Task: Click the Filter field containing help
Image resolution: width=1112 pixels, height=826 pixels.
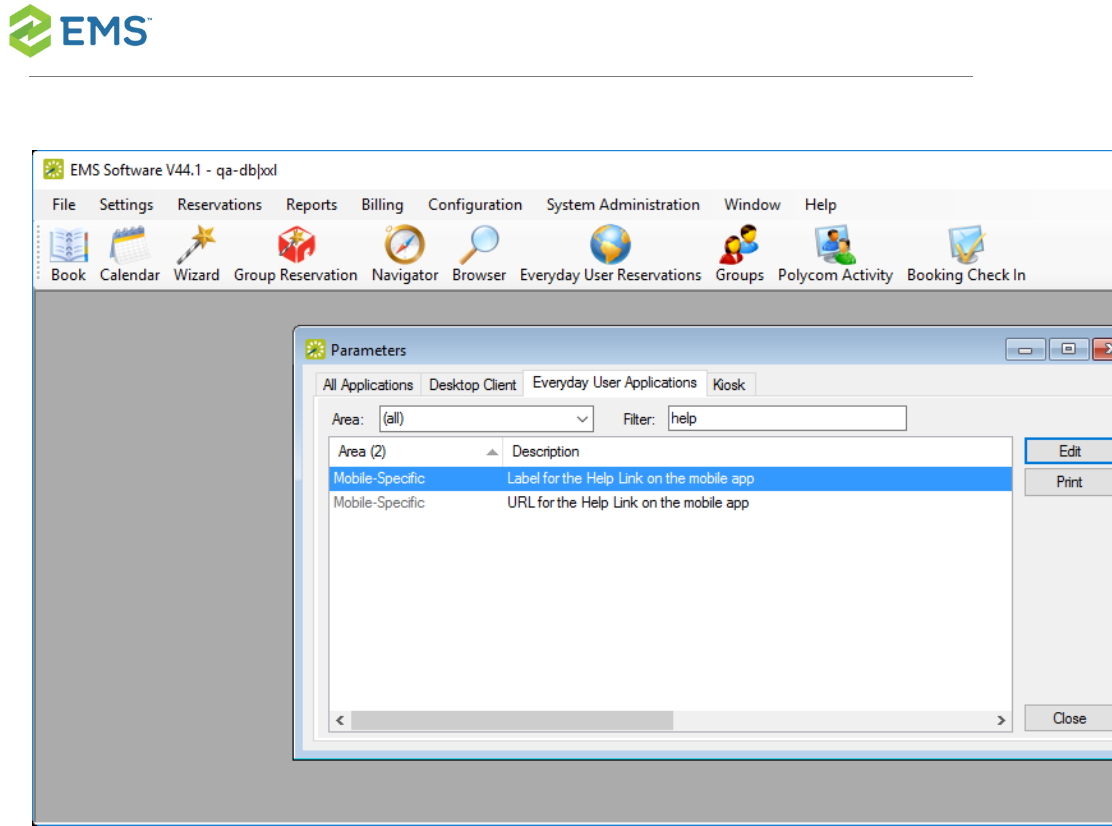Action: pyautogui.click(x=787, y=418)
